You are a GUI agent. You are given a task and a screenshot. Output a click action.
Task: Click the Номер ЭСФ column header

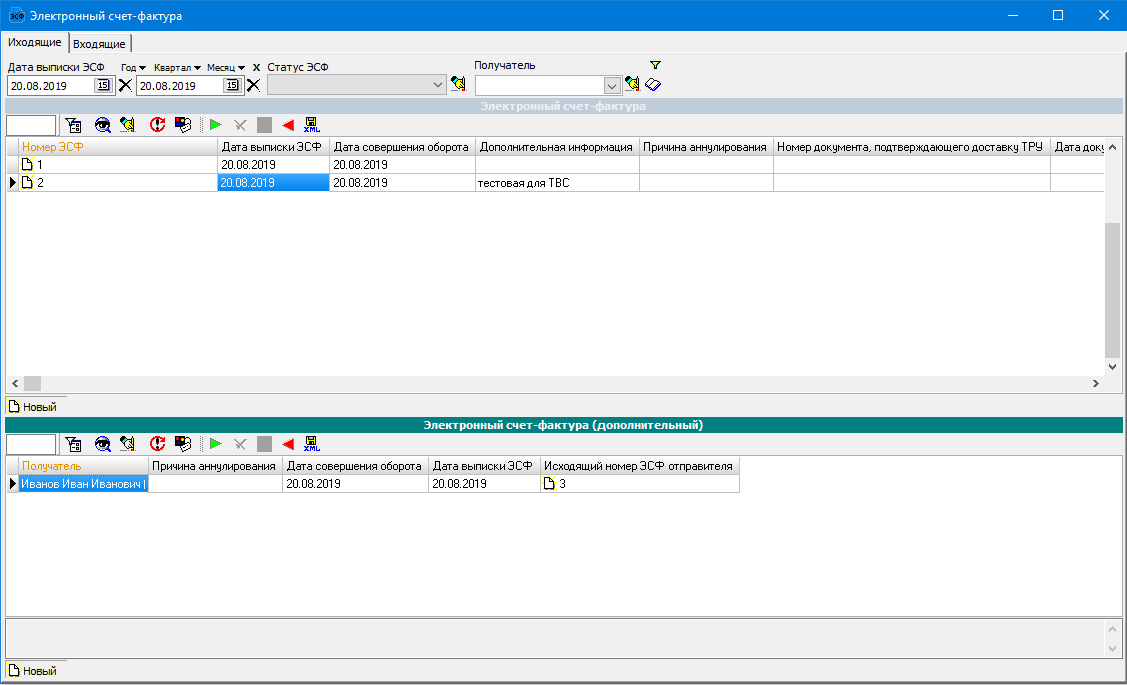(x=118, y=147)
